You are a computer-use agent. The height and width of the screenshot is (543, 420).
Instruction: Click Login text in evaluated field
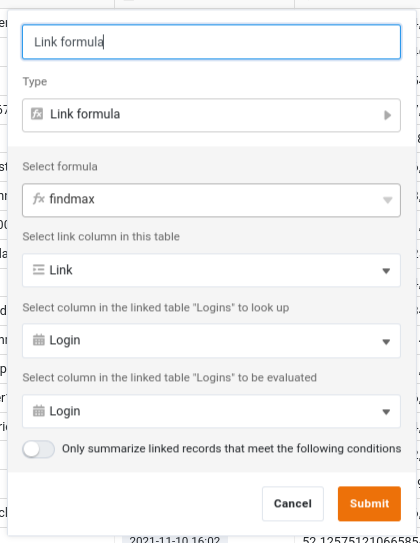pyautogui.click(x=65, y=411)
